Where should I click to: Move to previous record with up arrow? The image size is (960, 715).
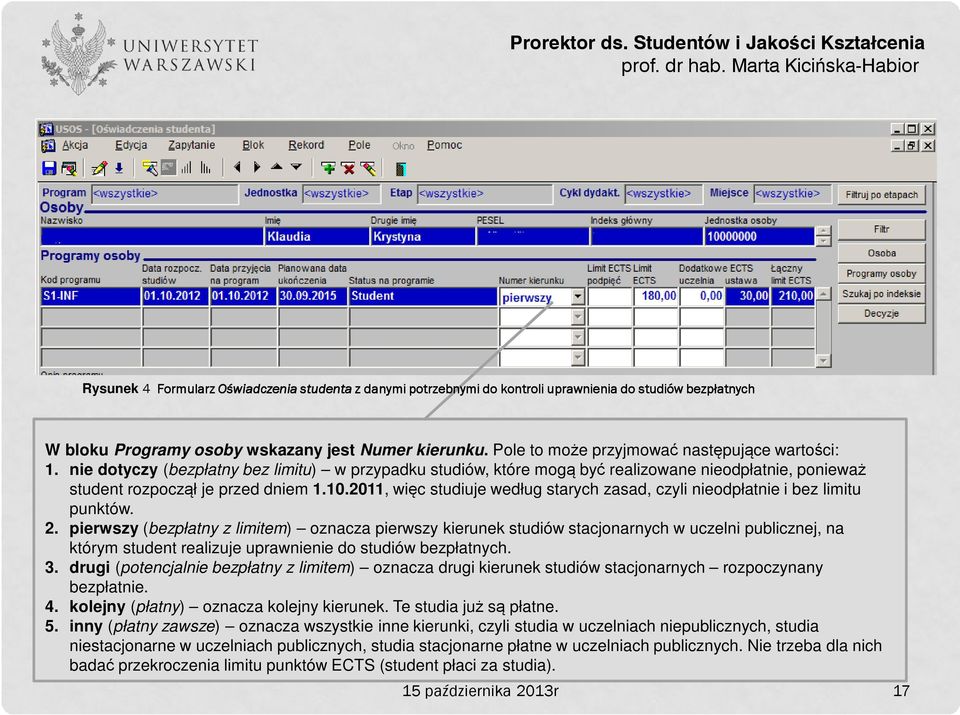pyautogui.click(x=277, y=167)
